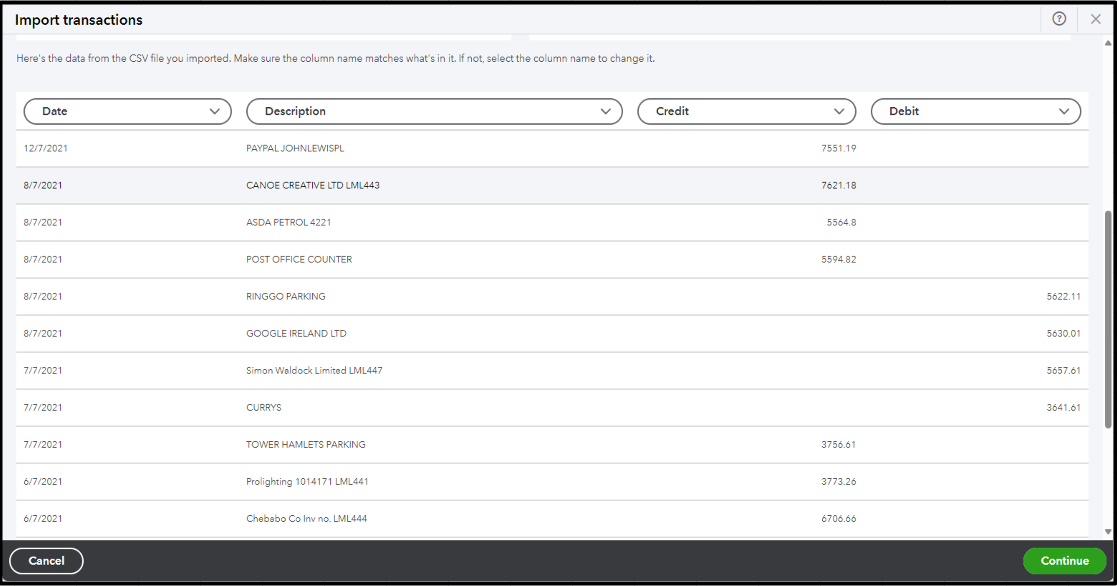Screen dimensions: 1117x586
Task: Select the POST OFFICE COUNTER row
Action: point(299,259)
